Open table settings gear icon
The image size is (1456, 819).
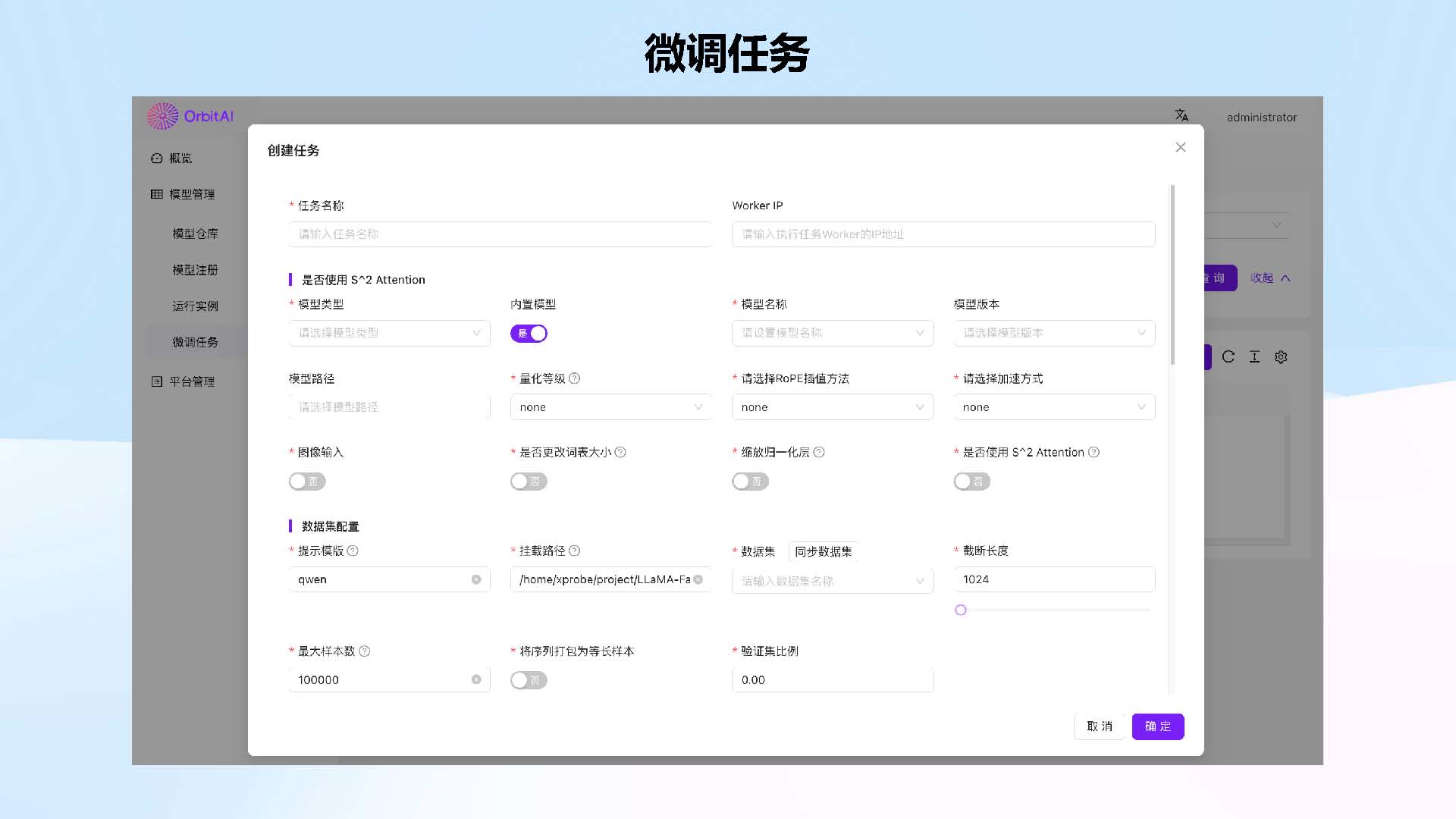tap(1281, 357)
